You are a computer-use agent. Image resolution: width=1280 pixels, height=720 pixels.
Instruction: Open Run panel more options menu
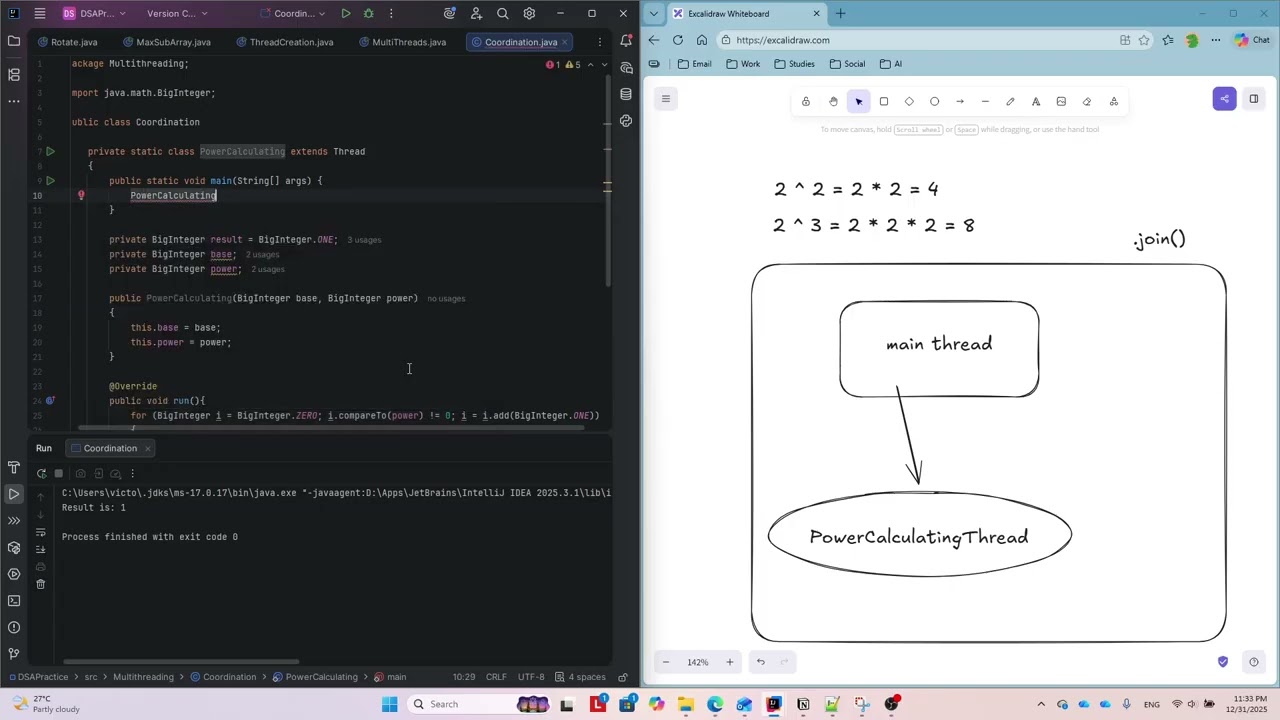pyautogui.click(x=133, y=473)
